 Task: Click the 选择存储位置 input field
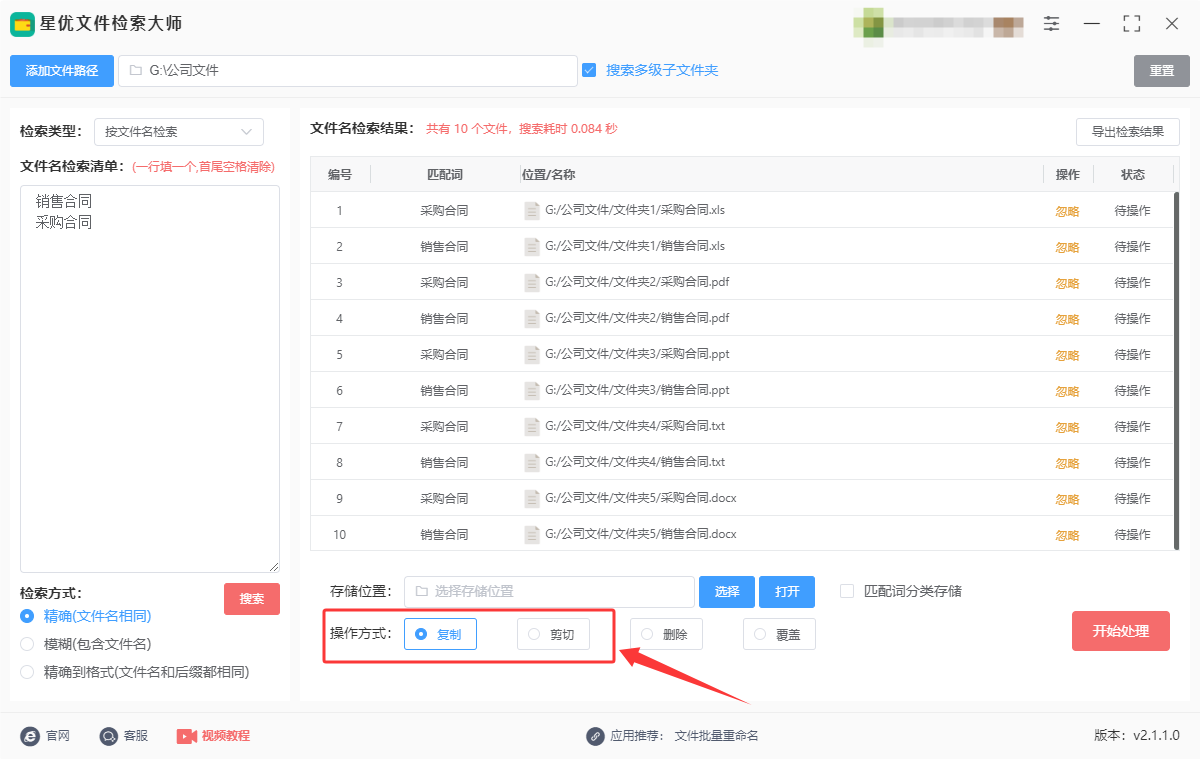pos(549,592)
